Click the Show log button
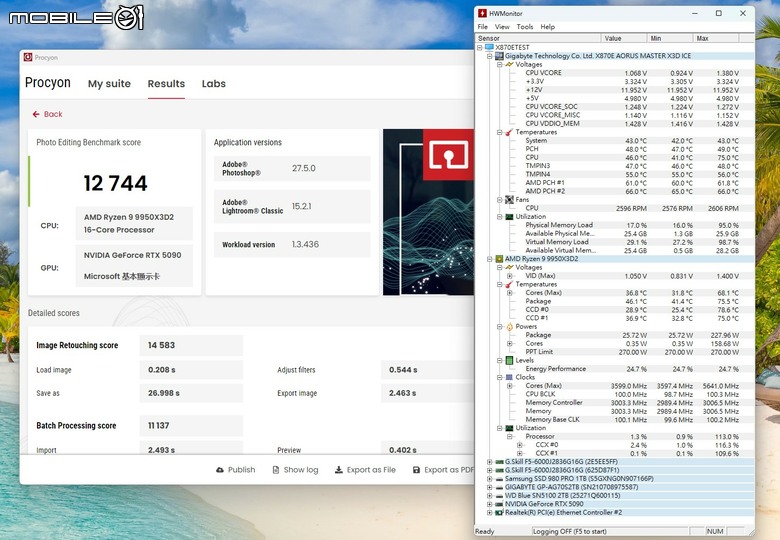This screenshot has width=780, height=540. (295, 470)
